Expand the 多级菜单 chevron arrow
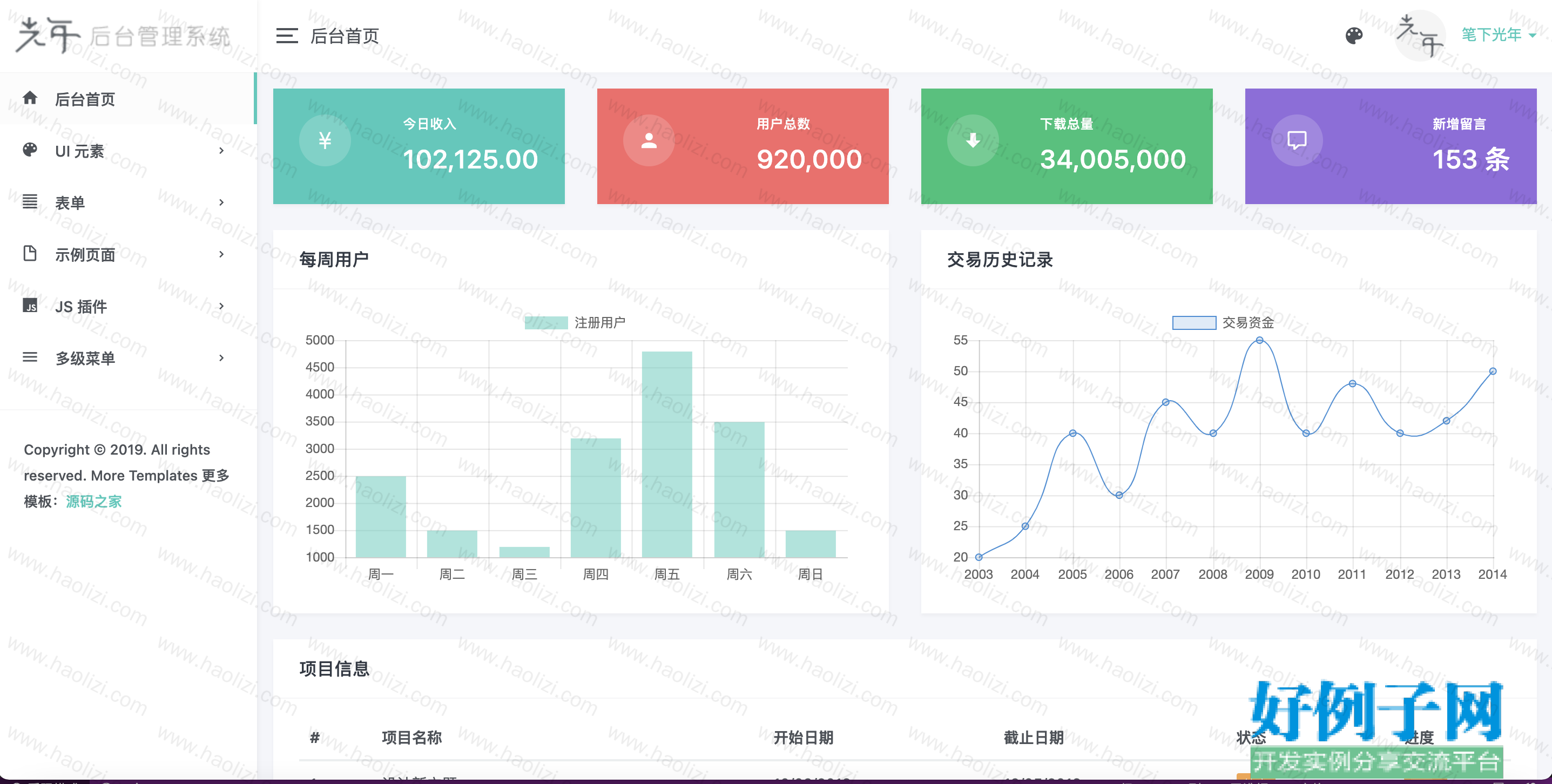The height and width of the screenshot is (784, 1552). pyautogui.click(x=222, y=358)
